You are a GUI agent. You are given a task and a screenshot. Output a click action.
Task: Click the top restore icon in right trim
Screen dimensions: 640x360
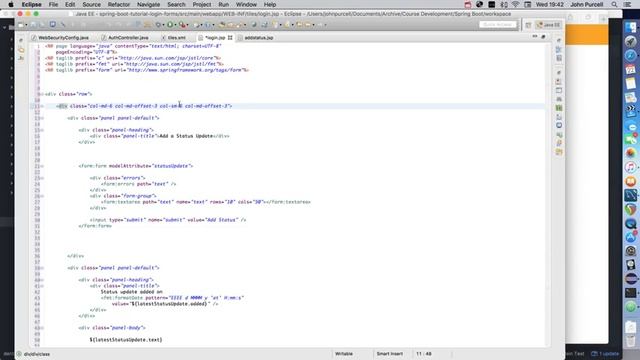point(559,40)
